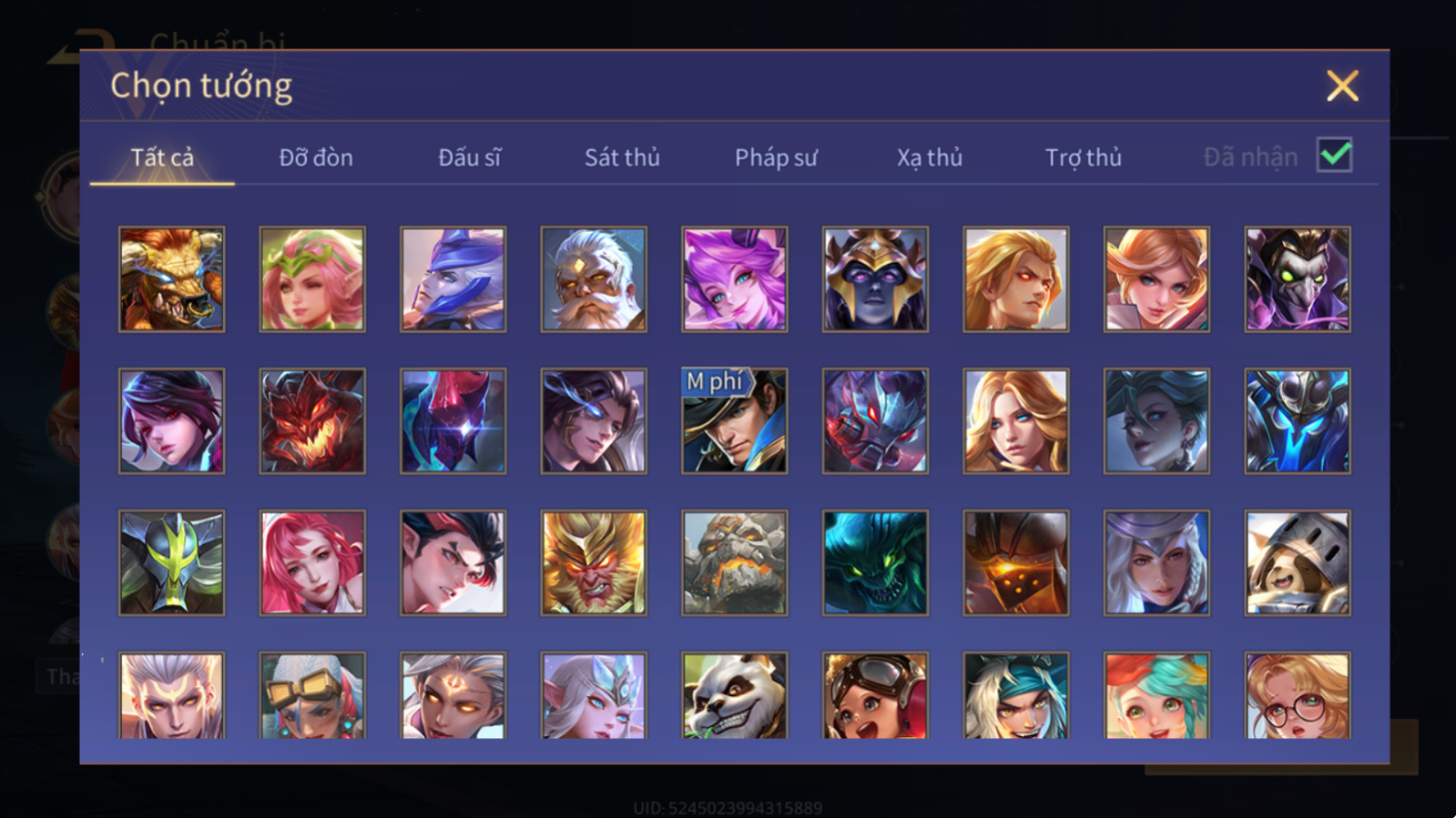Toggle the 'Đã nhận' checkbox
This screenshot has height=818, width=1456.
pyautogui.click(x=1334, y=156)
